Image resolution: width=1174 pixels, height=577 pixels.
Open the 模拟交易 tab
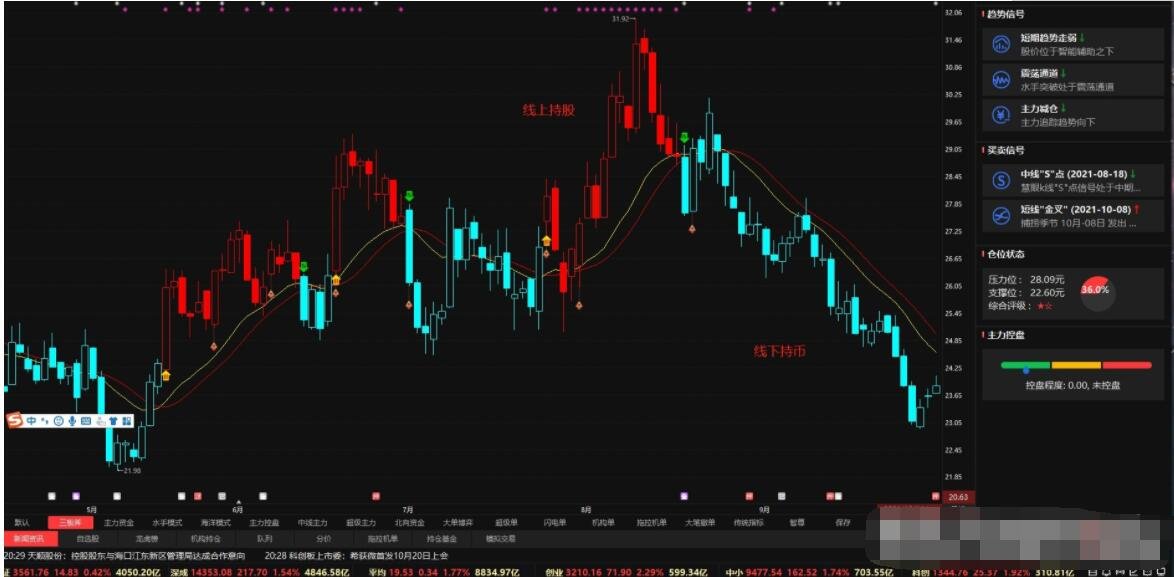500,537
